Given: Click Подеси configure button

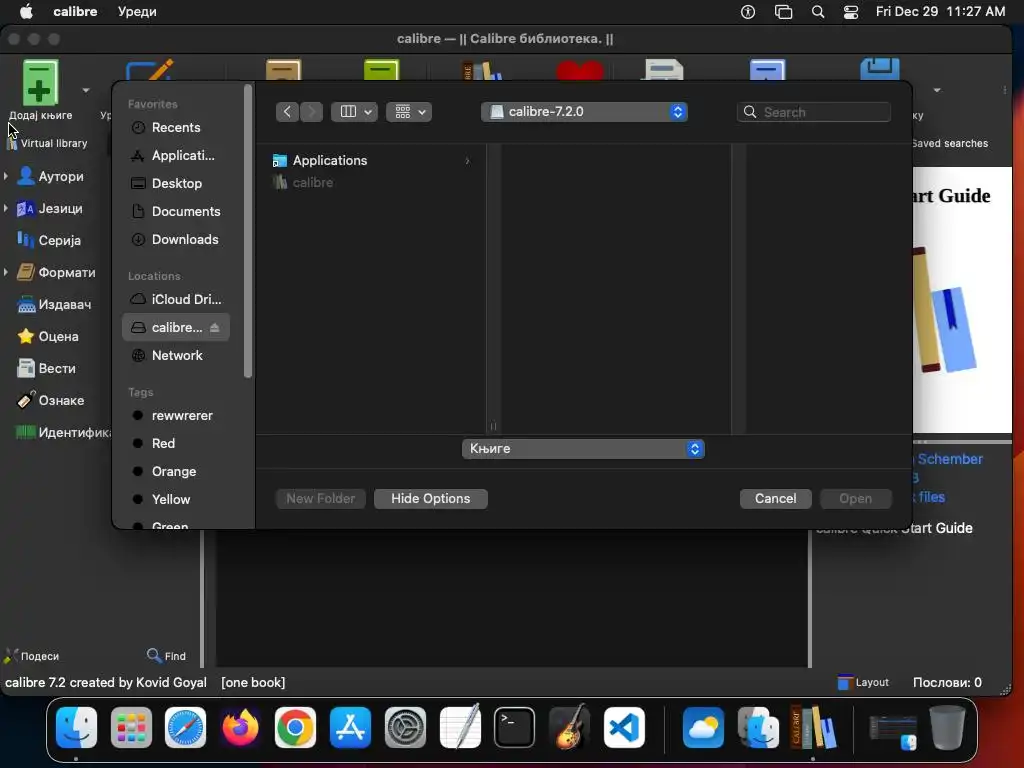Looking at the screenshot, I should click(31, 656).
